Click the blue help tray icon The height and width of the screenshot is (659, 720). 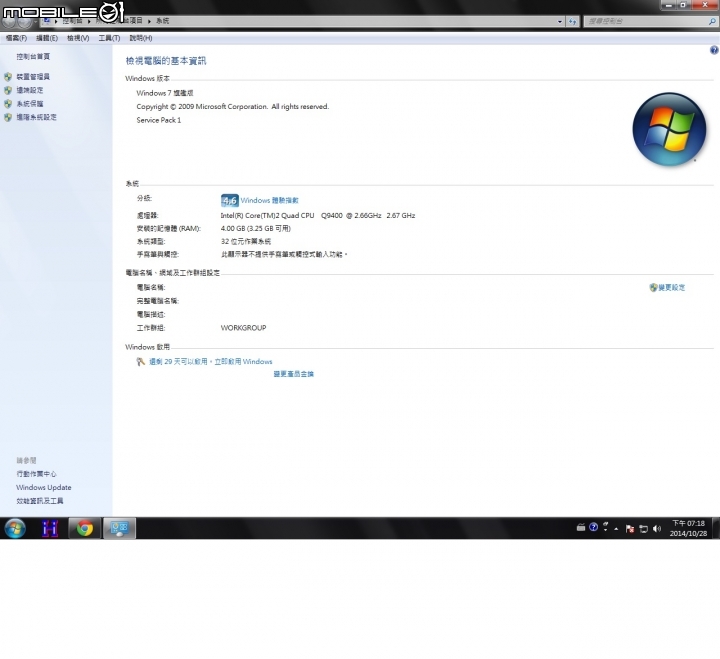(593, 527)
